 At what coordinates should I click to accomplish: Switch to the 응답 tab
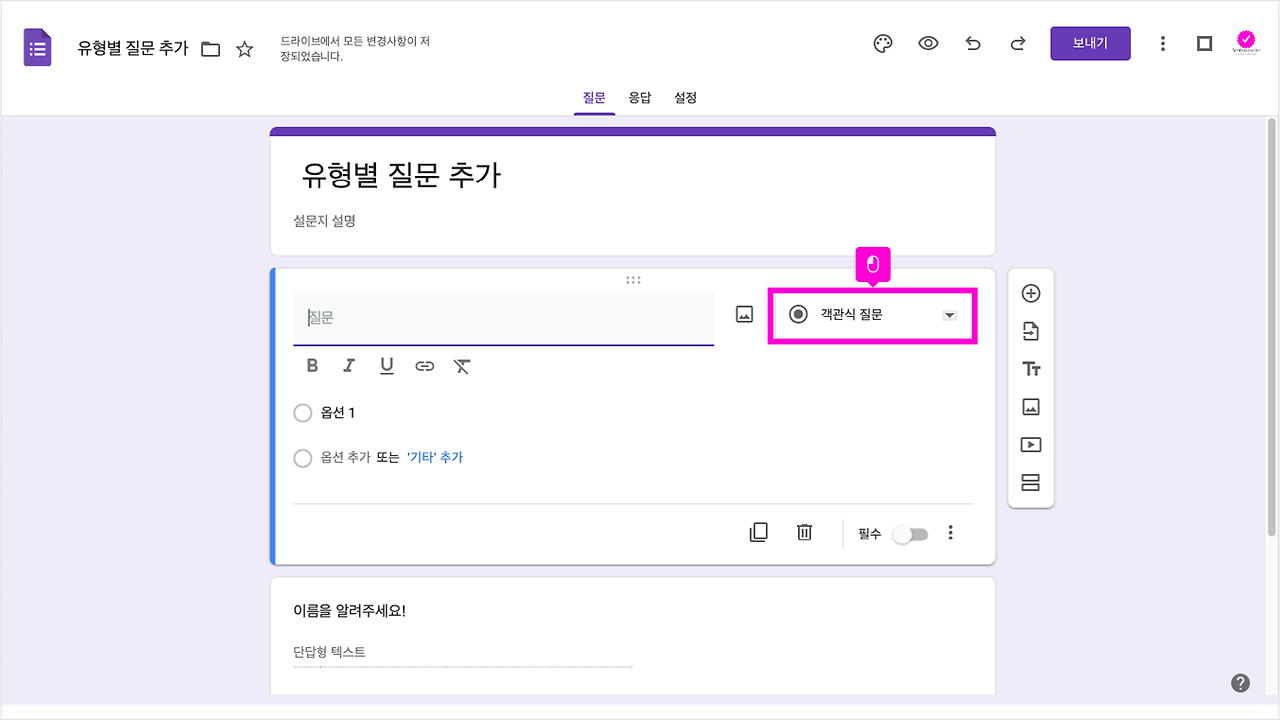point(640,97)
